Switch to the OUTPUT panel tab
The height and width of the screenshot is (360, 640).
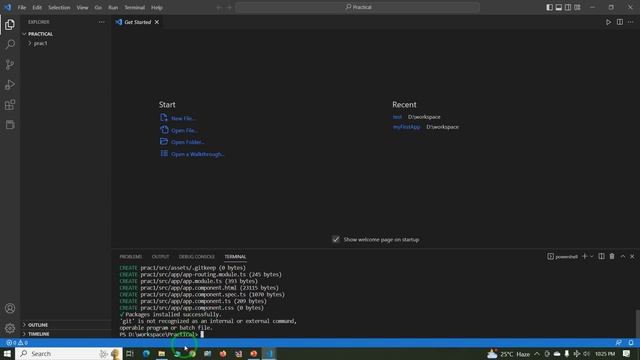(160, 257)
